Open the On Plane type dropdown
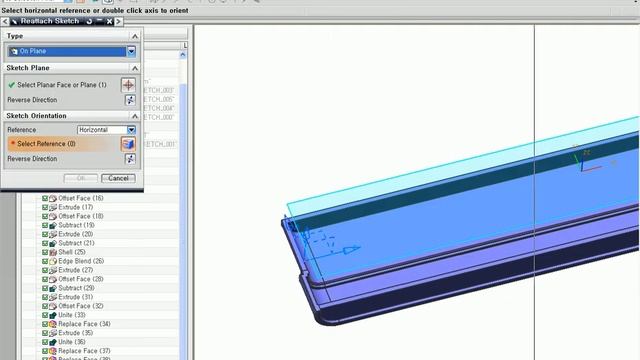640x360 pixels. [131, 51]
